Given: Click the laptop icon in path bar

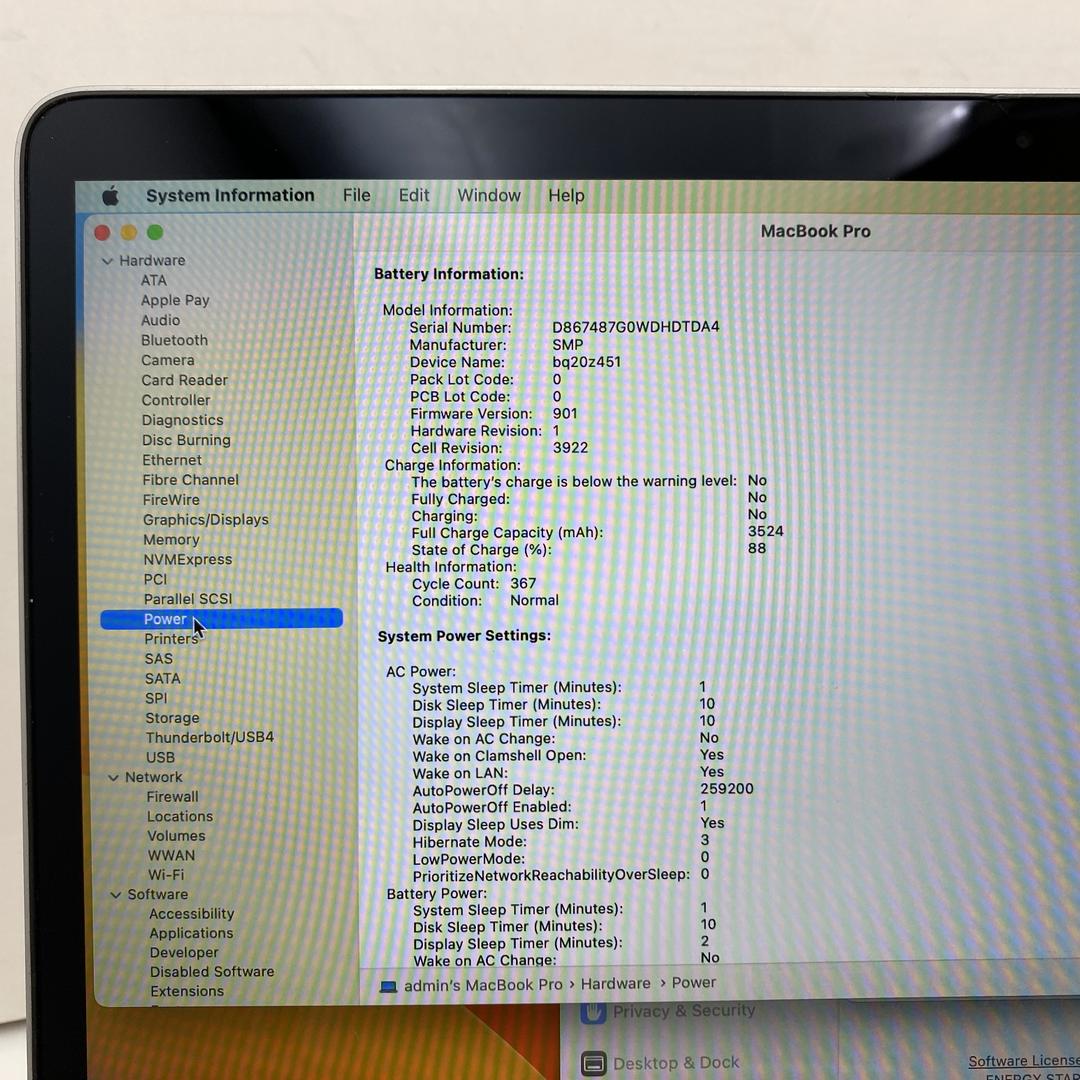Looking at the screenshot, I should click(x=388, y=986).
